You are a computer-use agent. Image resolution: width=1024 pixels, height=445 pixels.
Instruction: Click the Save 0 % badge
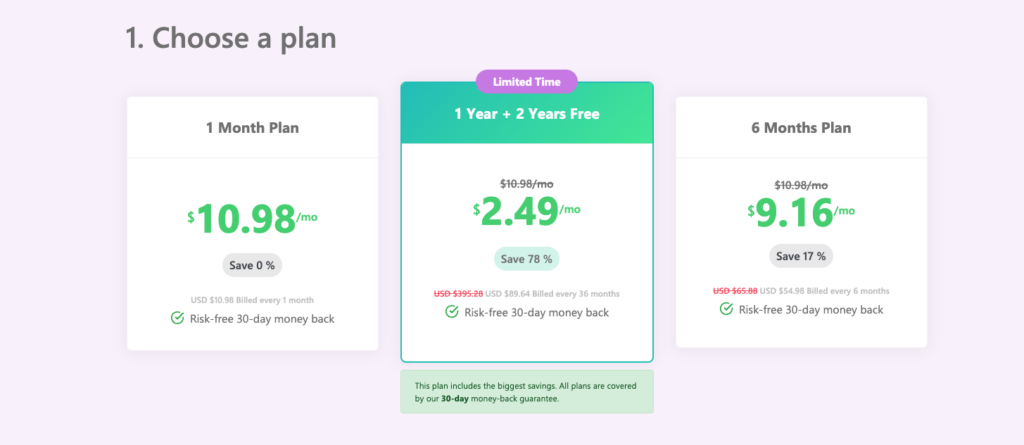[252, 265]
